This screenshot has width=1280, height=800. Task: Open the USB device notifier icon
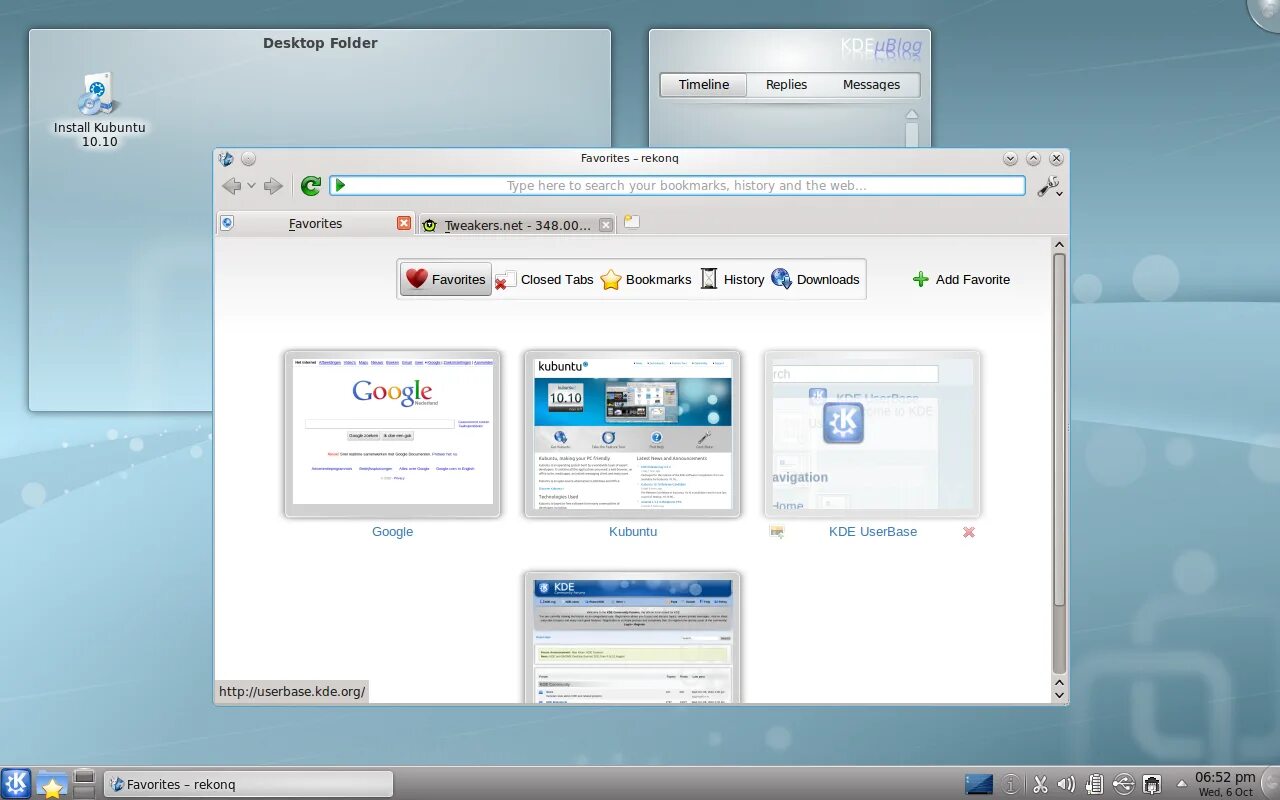point(1123,785)
